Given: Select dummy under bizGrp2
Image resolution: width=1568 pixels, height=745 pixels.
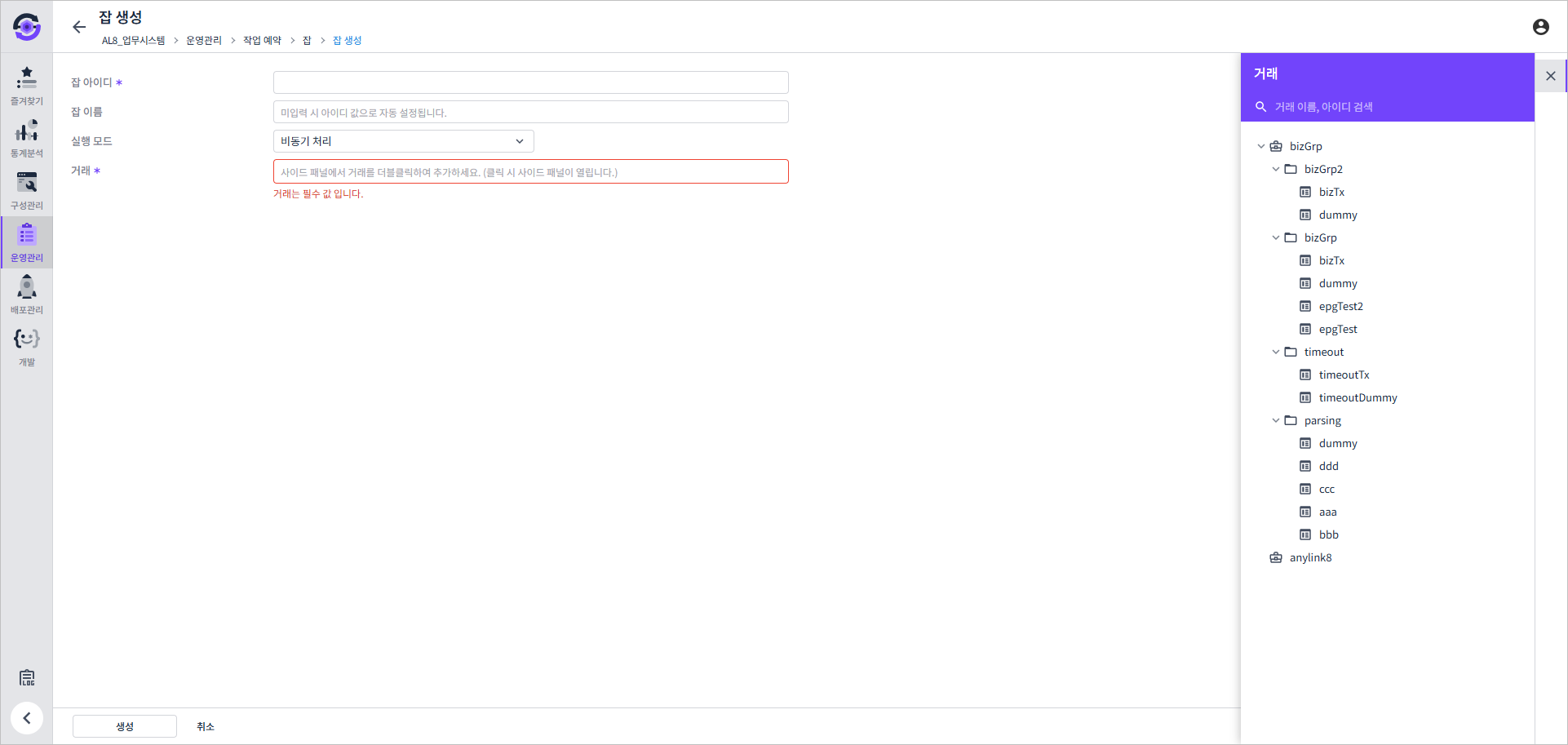Looking at the screenshot, I should (1338, 215).
